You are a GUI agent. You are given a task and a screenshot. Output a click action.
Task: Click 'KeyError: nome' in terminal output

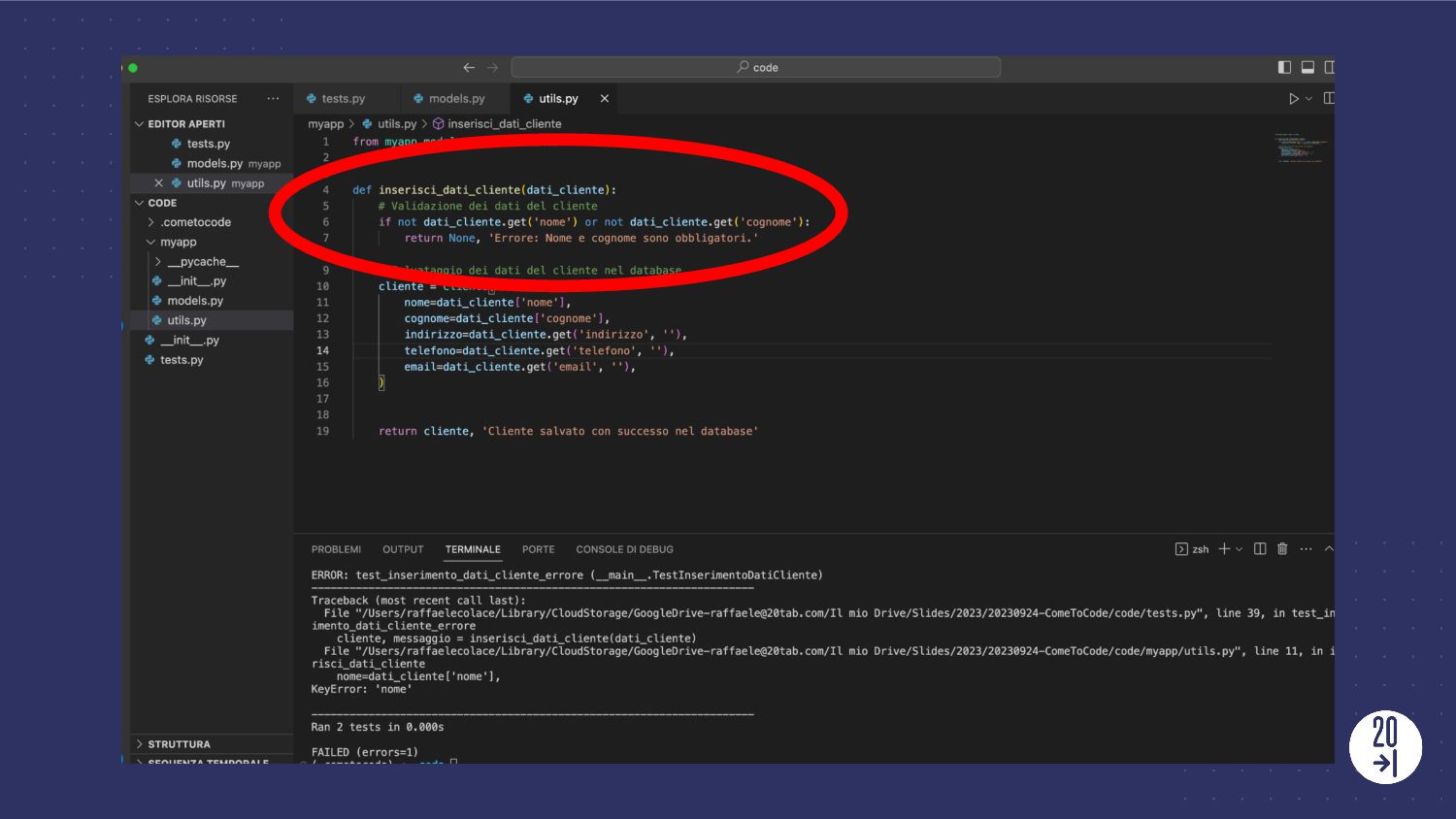tap(361, 690)
